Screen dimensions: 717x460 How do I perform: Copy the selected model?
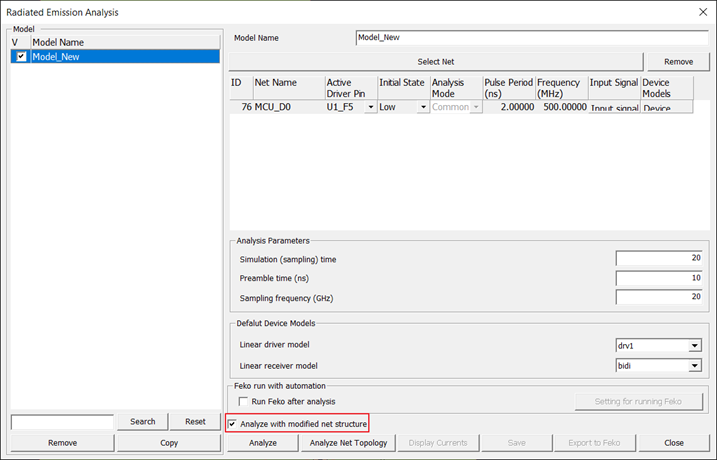(x=169, y=442)
